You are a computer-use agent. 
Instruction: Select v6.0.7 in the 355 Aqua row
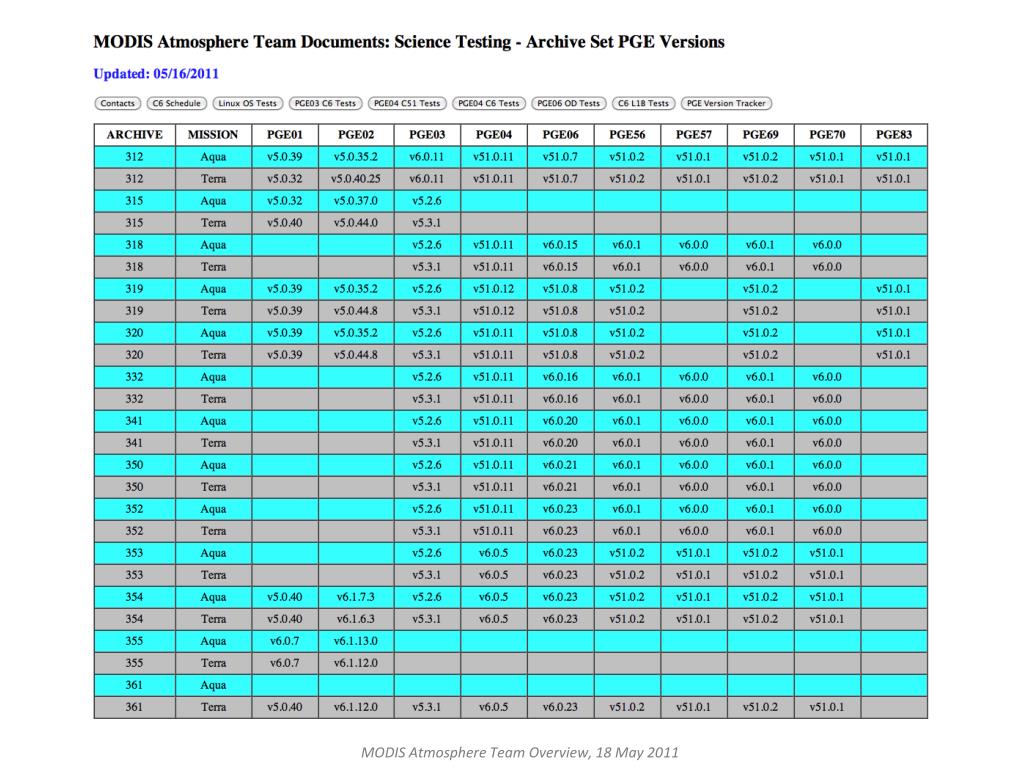pos(285,641)
